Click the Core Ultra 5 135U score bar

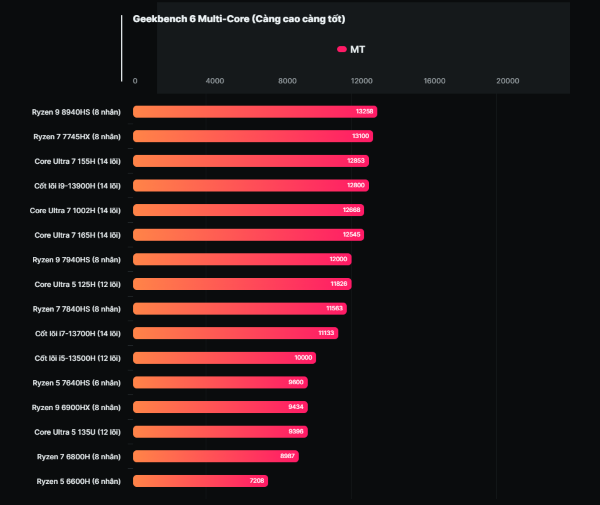pos(220,432)
